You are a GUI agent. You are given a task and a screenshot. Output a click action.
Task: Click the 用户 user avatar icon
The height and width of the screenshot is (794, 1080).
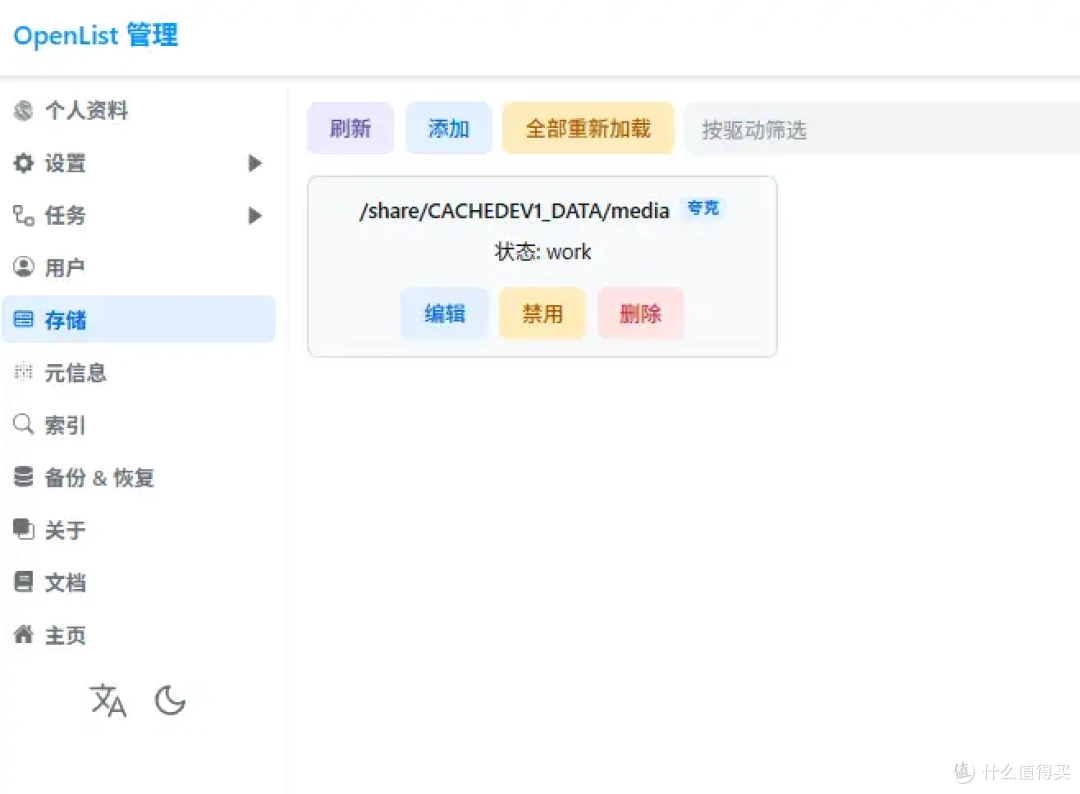pos(23,267)
